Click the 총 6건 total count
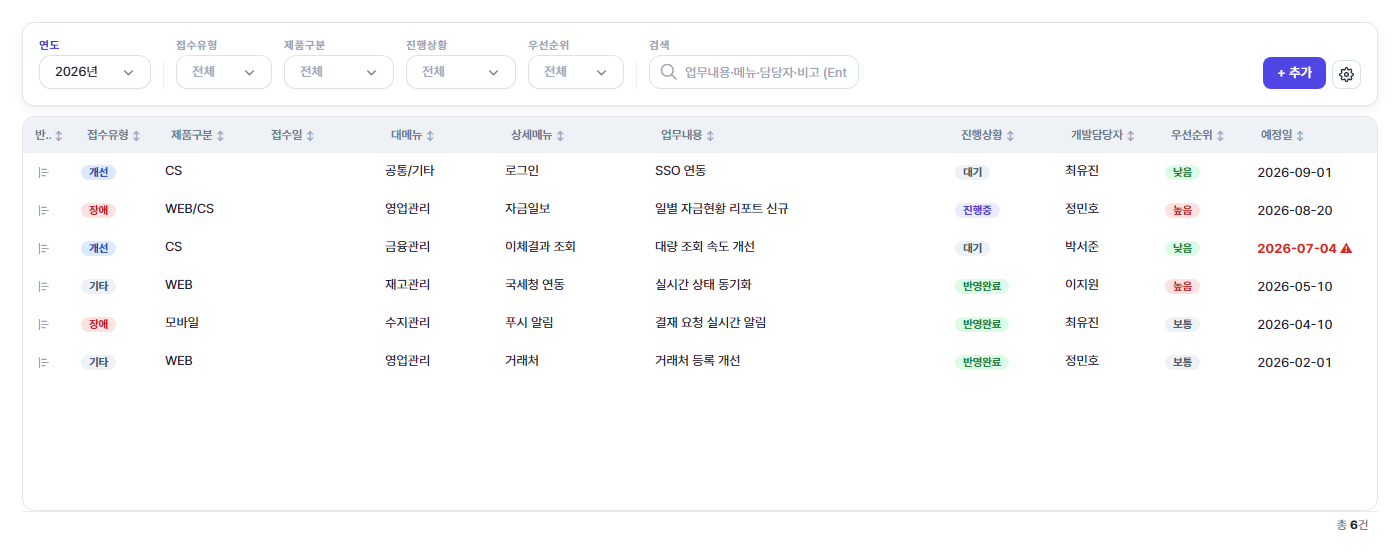 [x=1352, y=525]
